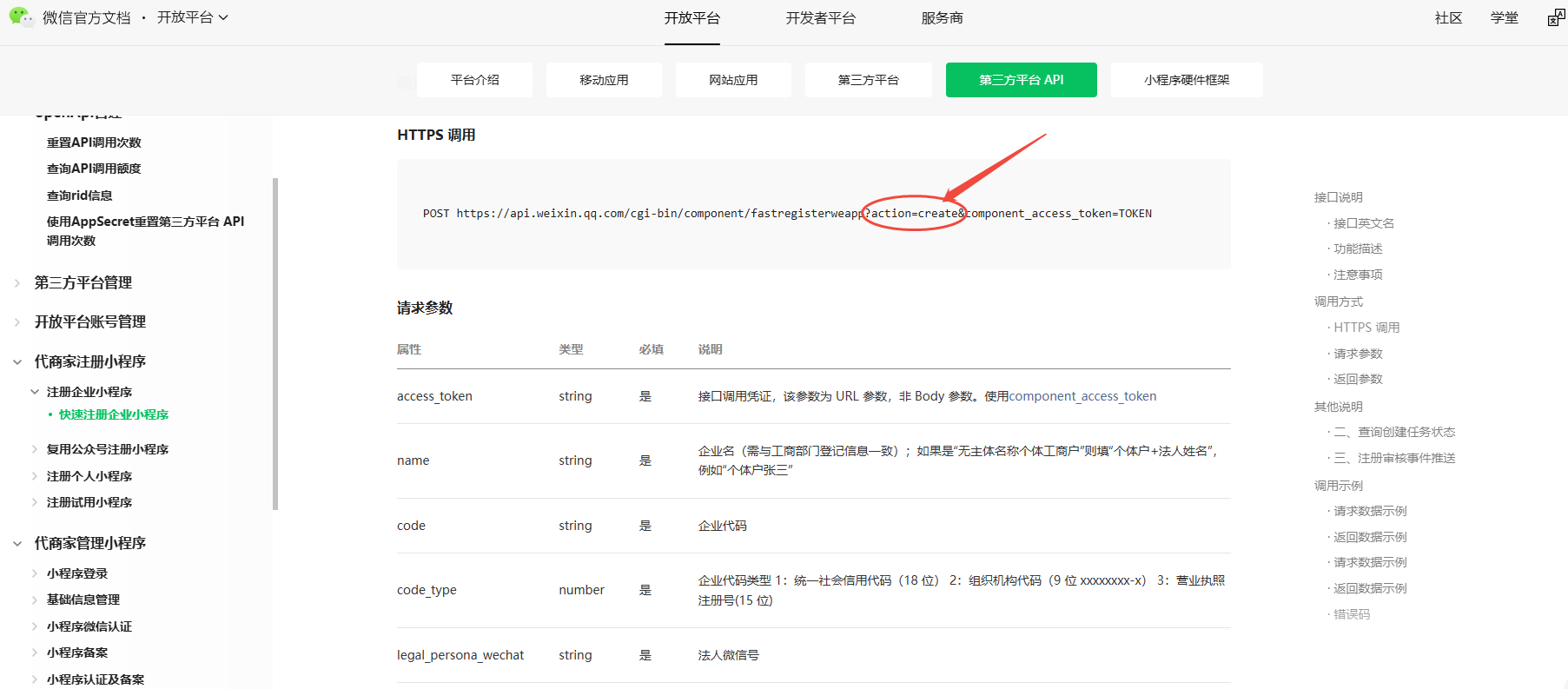Go to the 社区 link
This screenshot has width=1568, height=689.
click(x=1448, y=18)
